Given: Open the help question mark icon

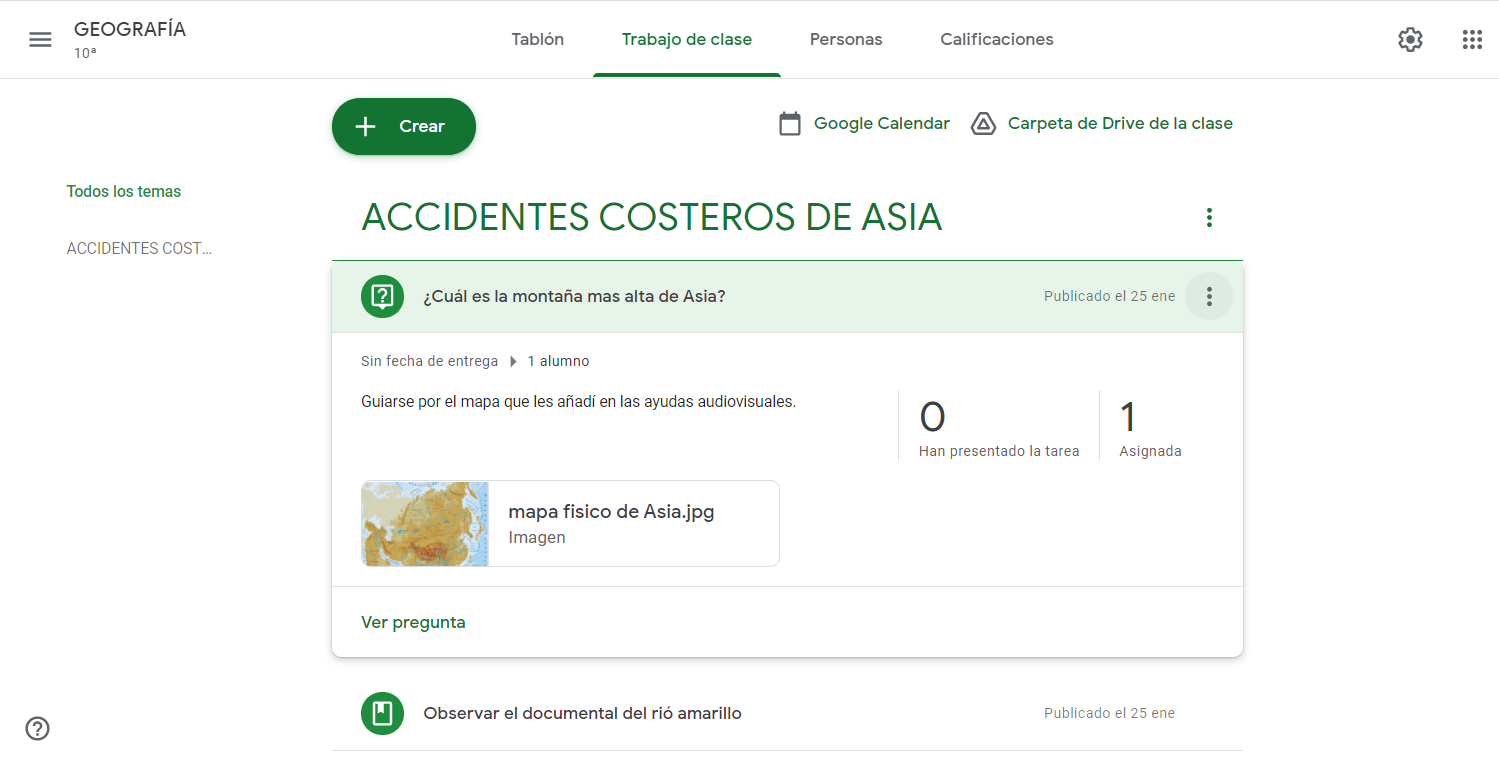Looking at the screenshot, I should point(37,728).
